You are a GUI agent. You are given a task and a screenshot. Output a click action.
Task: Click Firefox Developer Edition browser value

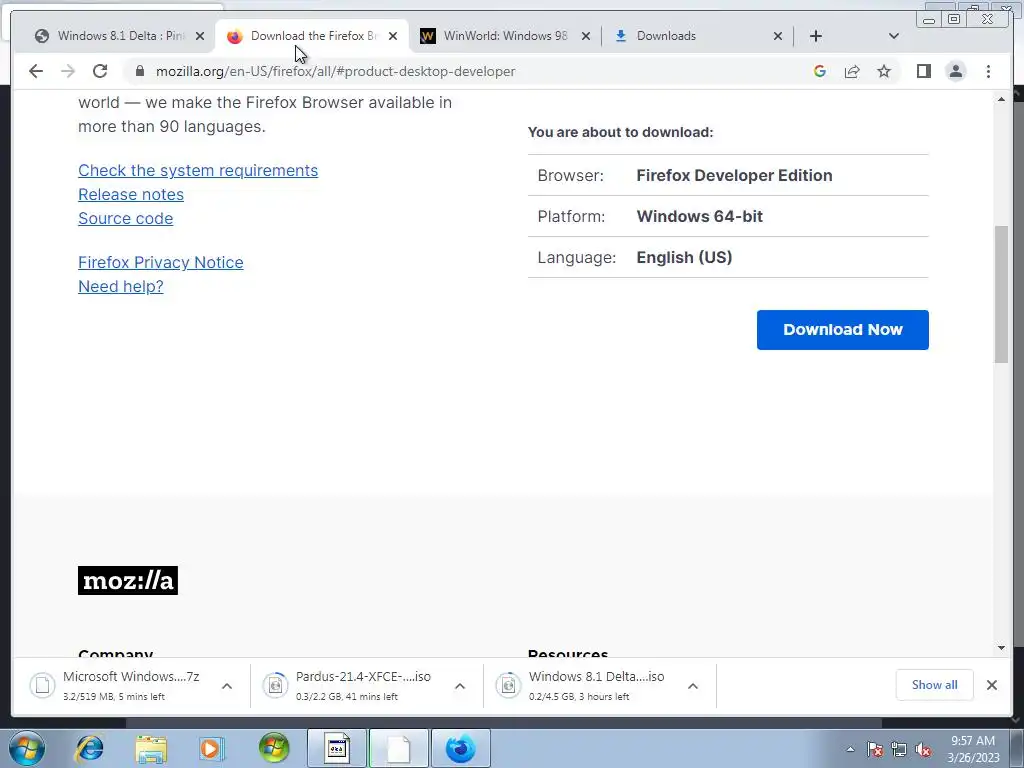(x=734, y=176)
